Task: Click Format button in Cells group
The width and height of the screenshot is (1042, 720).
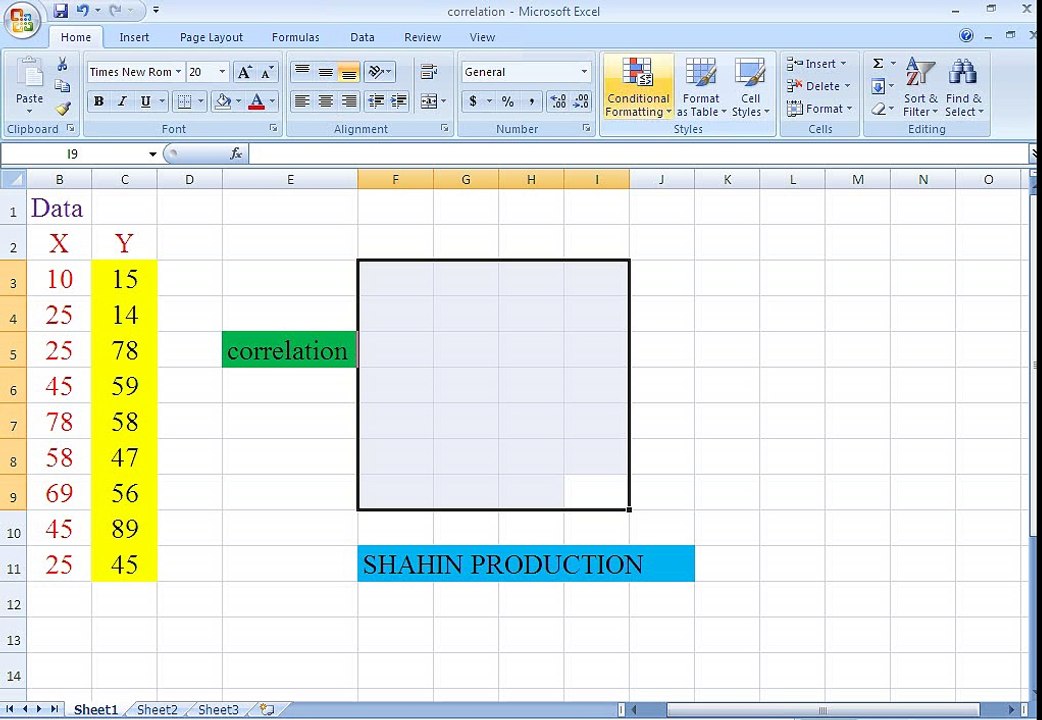Action: pos(819,108)
